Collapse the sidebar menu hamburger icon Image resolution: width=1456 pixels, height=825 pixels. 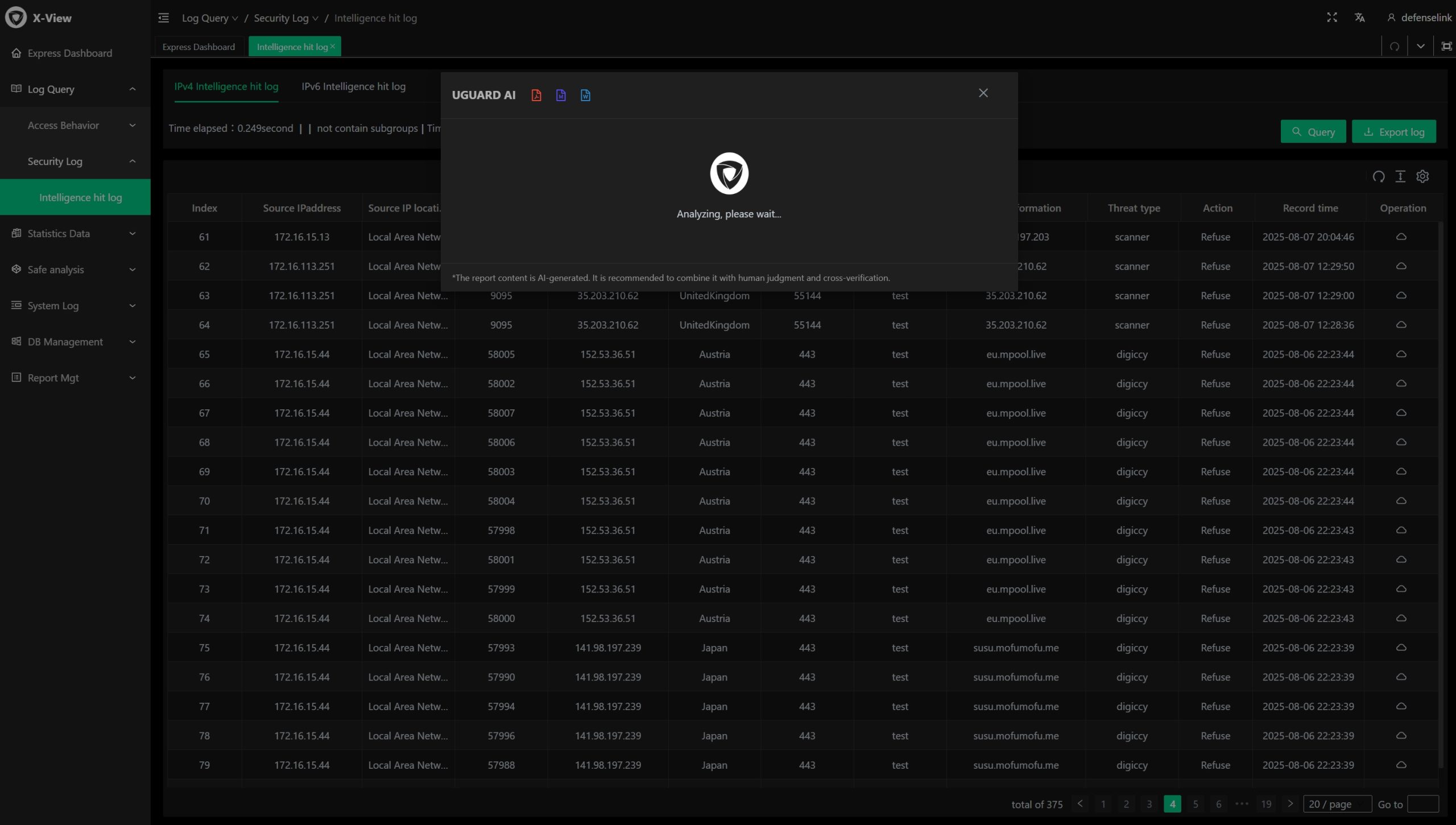pos(164,18)
